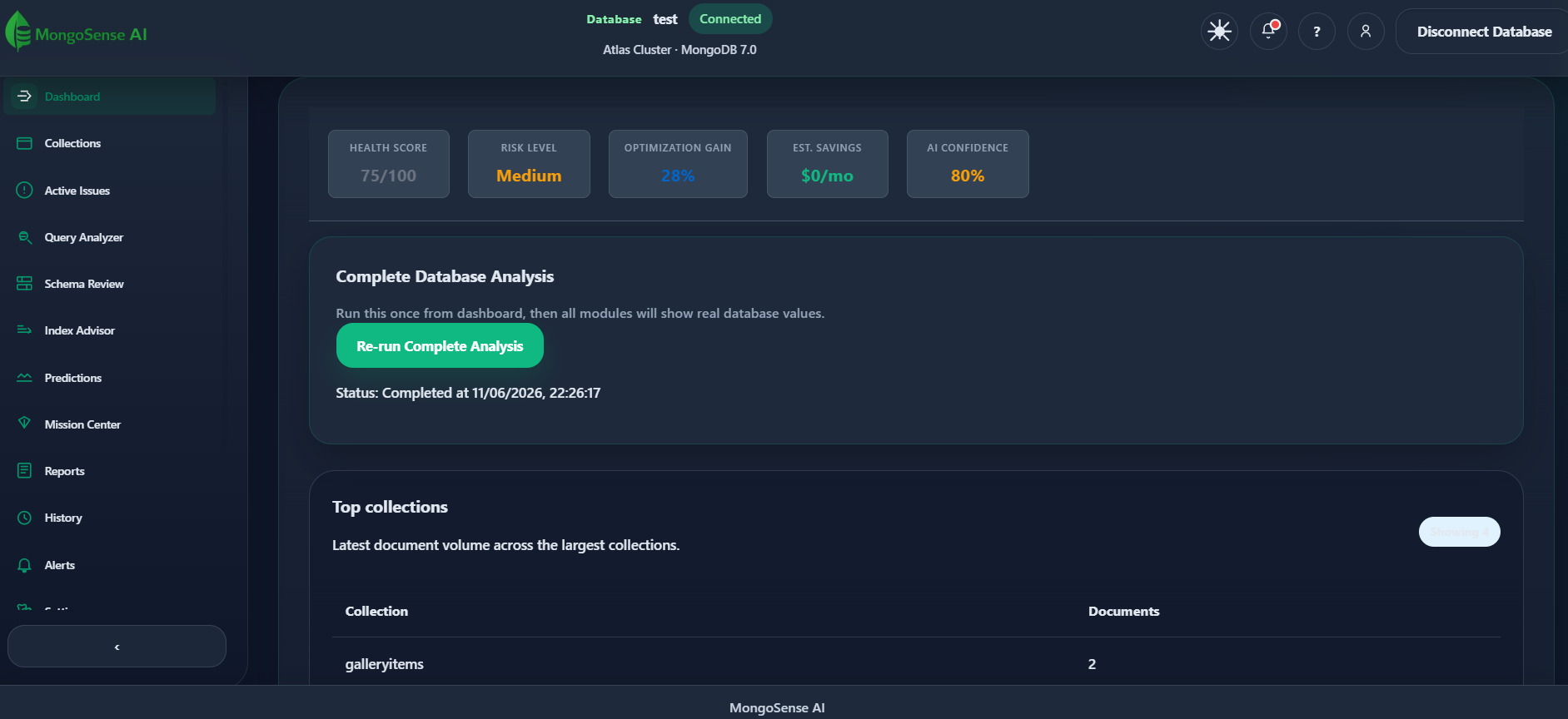Click 'Run this once from dashboard' description text
The height and width of the screenshot is (719, 1568).
[x=580, y=313]
